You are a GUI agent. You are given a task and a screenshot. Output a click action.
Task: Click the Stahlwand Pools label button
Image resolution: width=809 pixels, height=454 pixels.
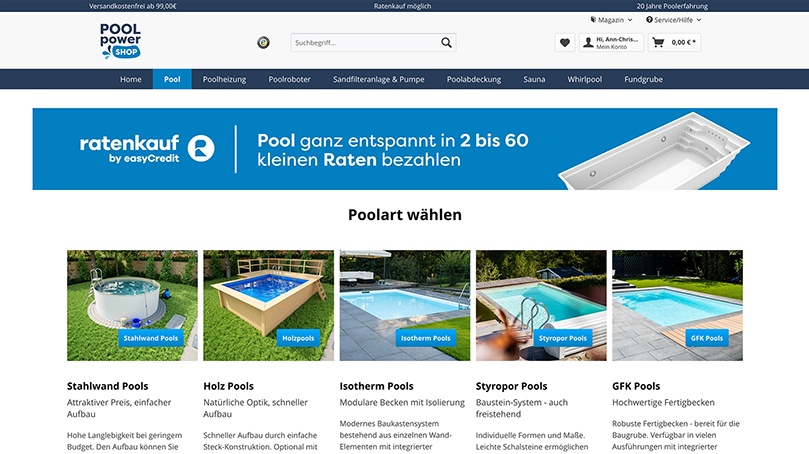click(150, 338)
